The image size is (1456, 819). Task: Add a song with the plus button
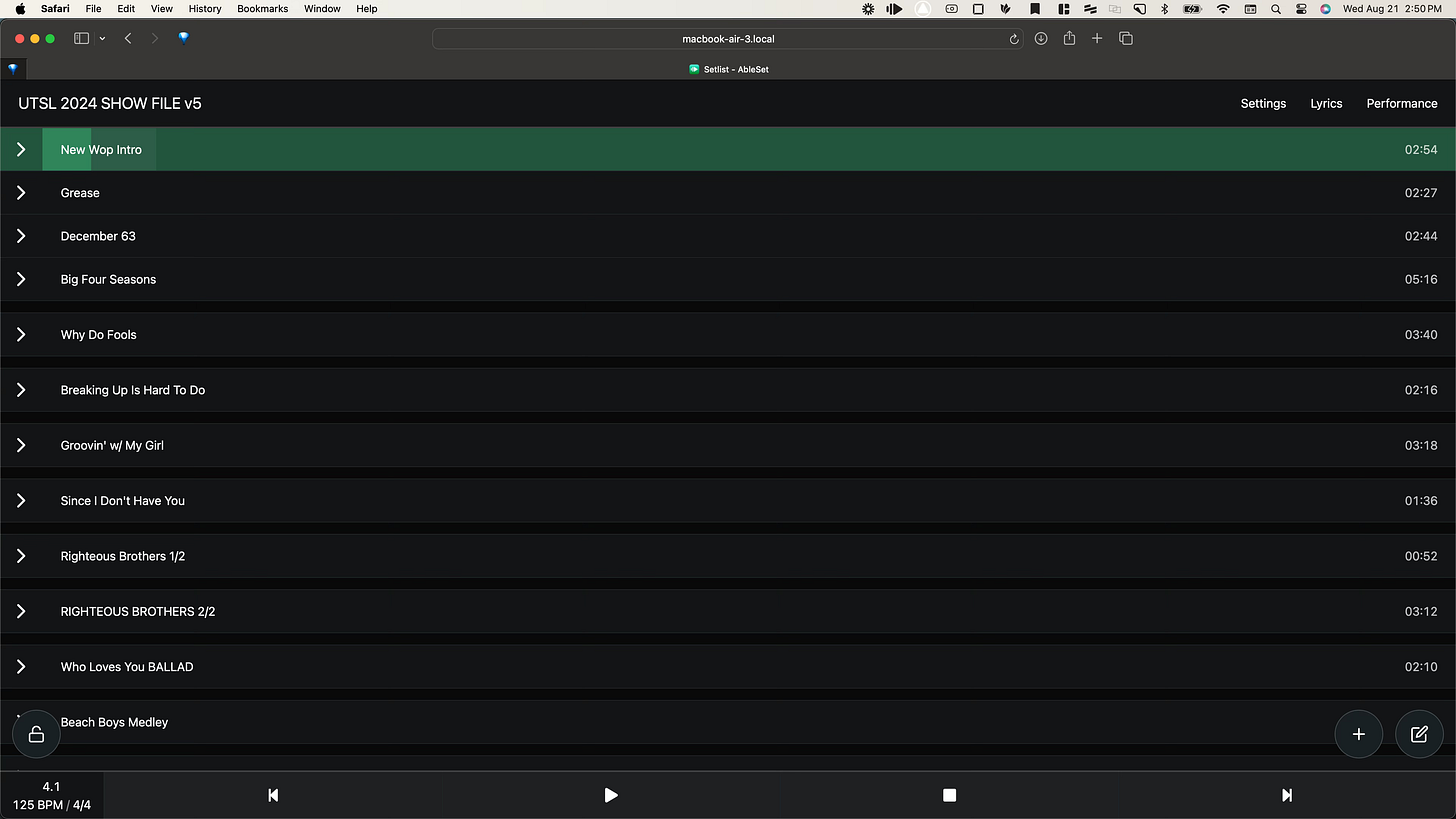tap(1358, 734)
